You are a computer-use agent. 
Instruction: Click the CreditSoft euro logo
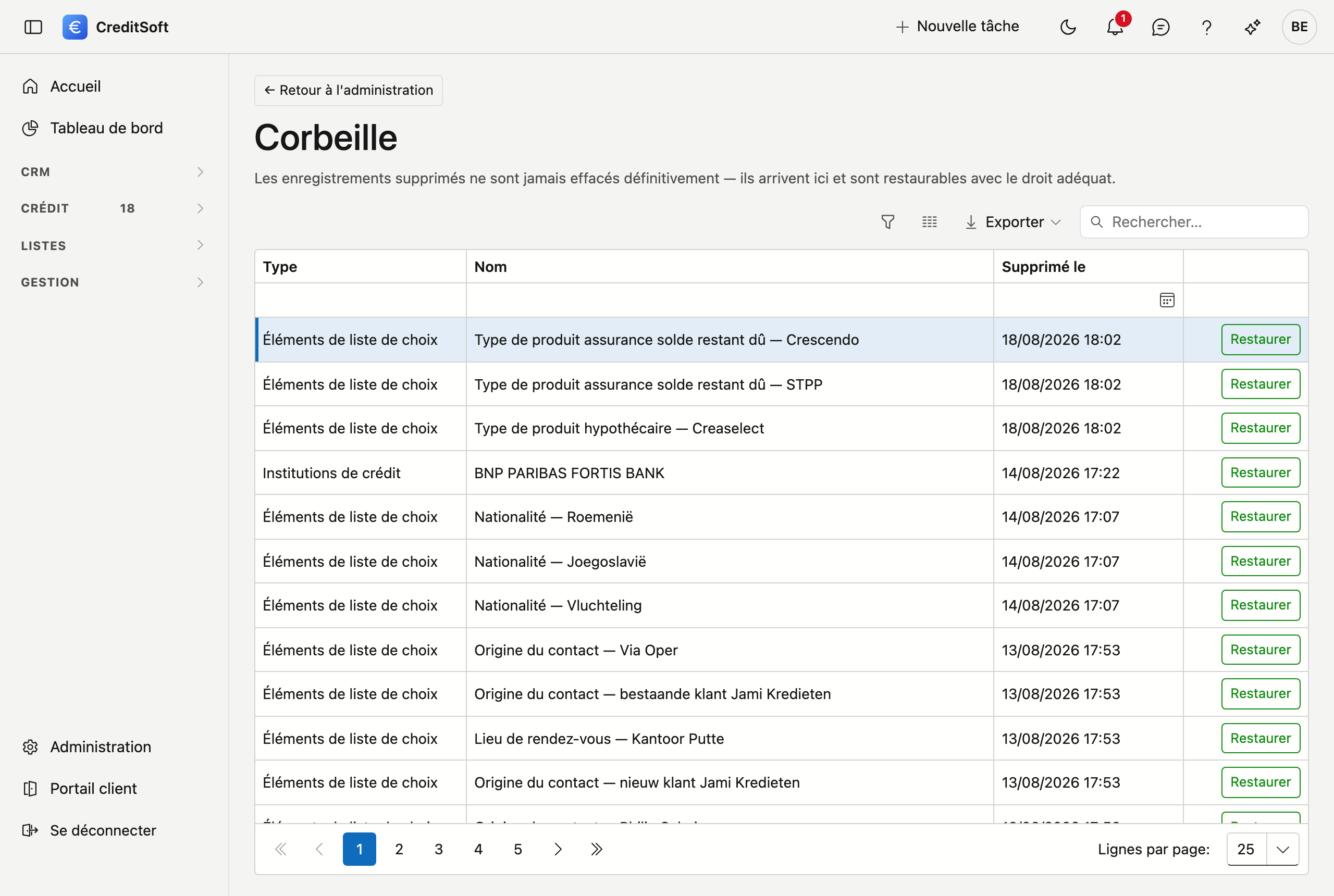coord(75,27)
